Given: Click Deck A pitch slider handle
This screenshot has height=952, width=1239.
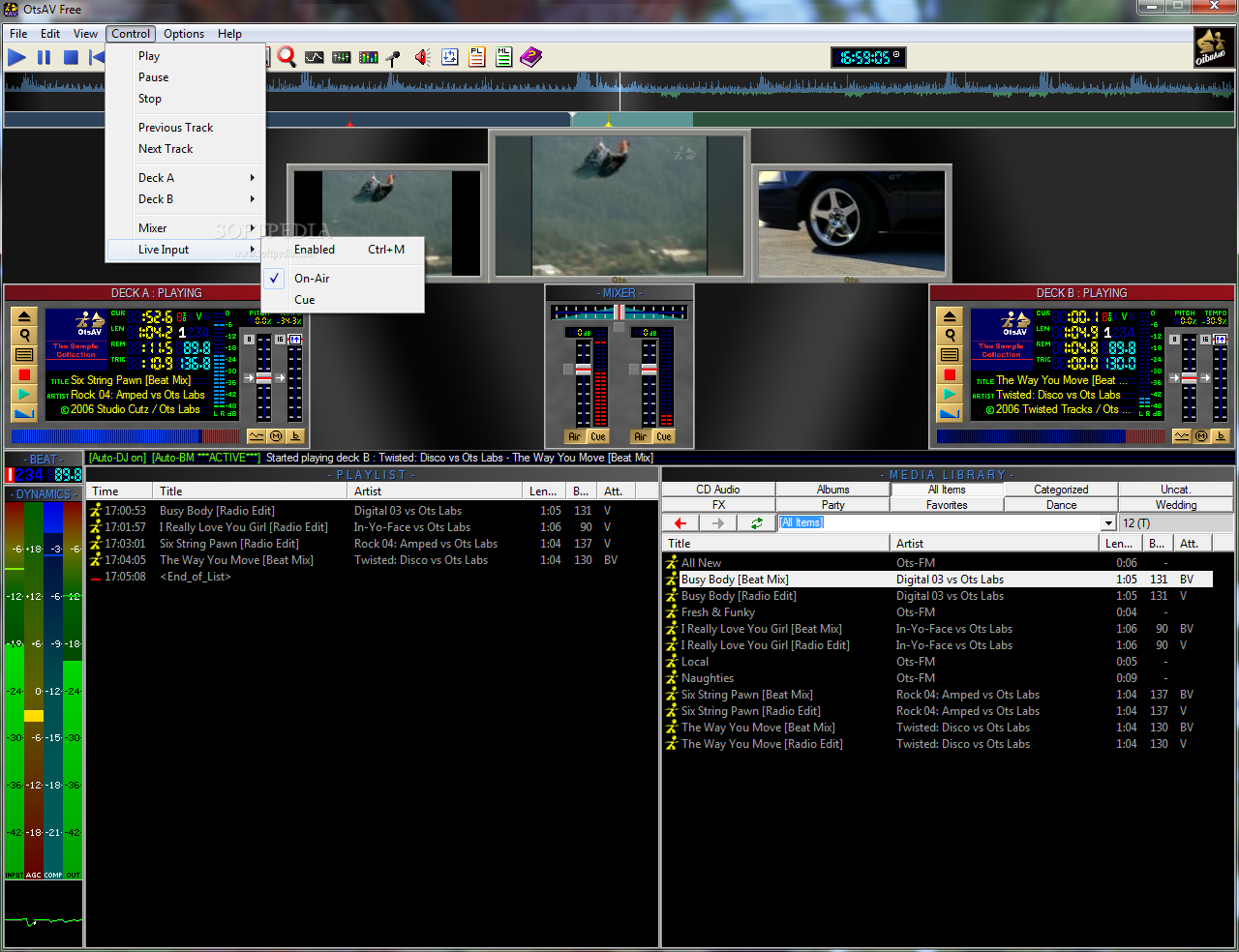Looking at the screenshot, I should 263,378.
